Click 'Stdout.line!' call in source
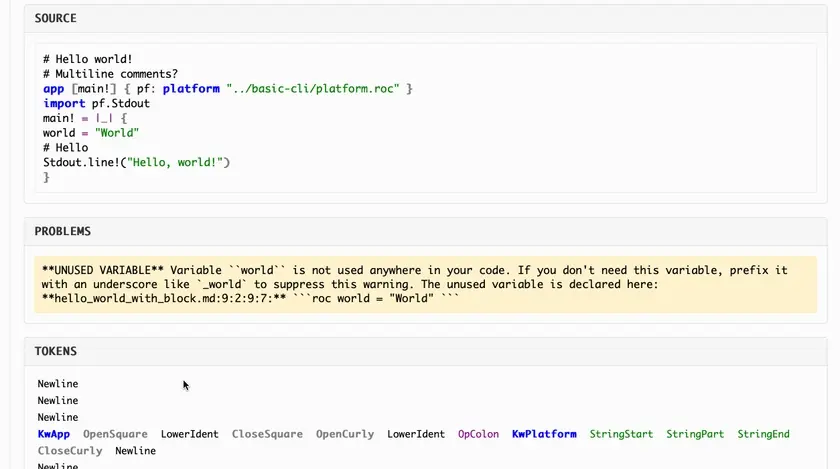840x469 pixels. click(81, 162)
